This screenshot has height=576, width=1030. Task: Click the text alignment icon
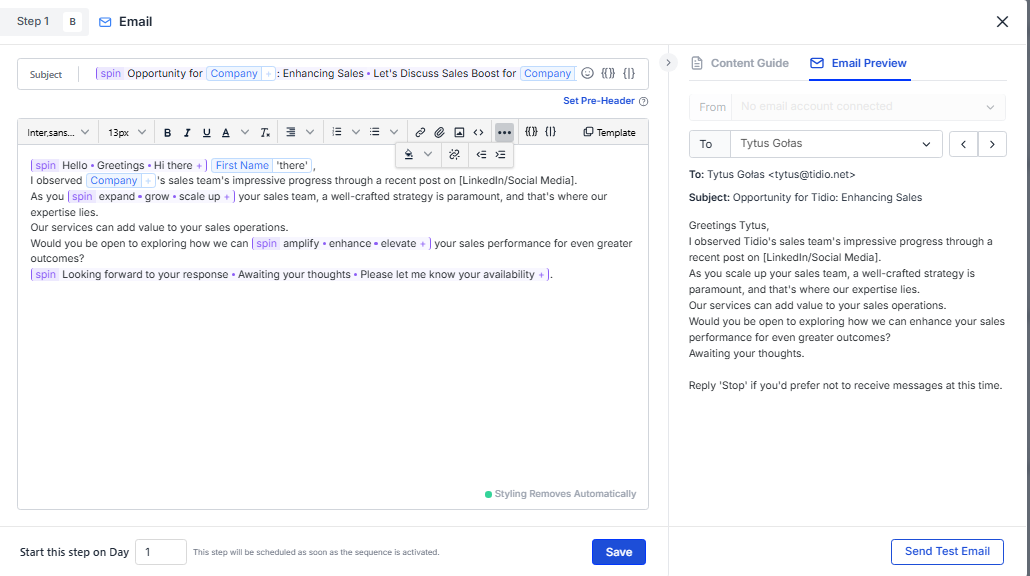pyautogui.click(x=290, y=132)
